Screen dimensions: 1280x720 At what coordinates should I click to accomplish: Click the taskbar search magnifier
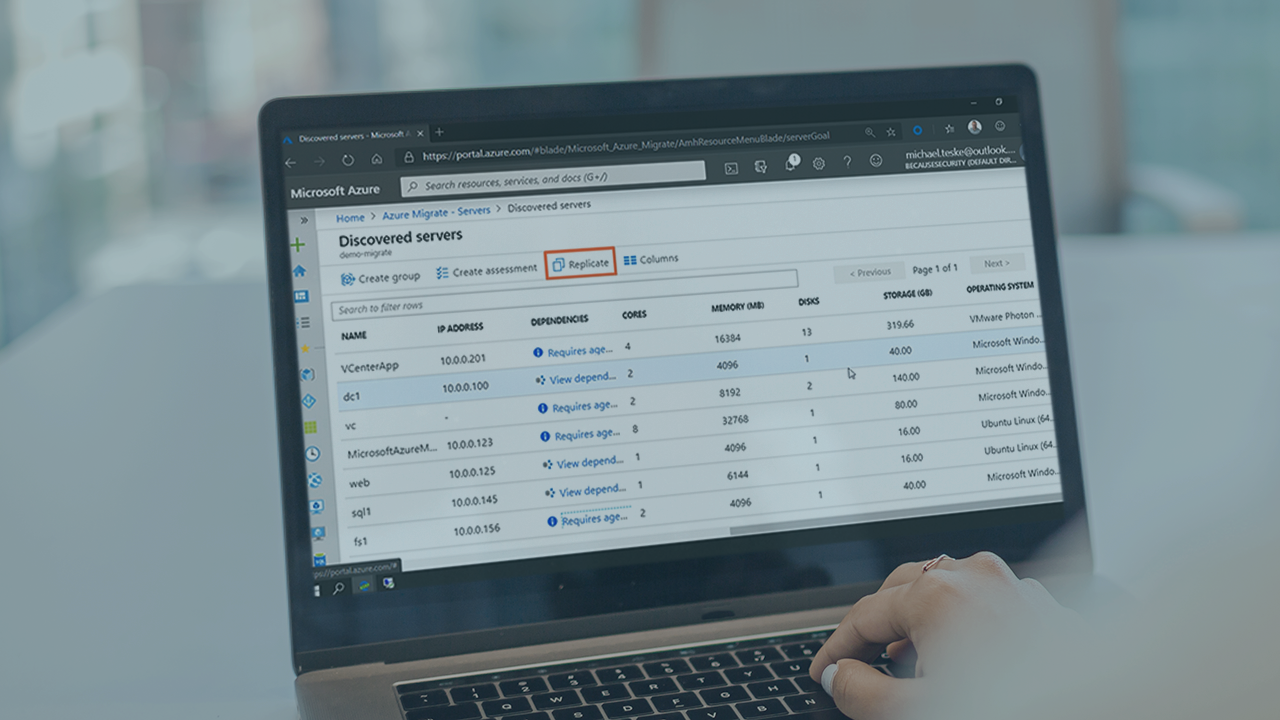[x=338, y=588]
